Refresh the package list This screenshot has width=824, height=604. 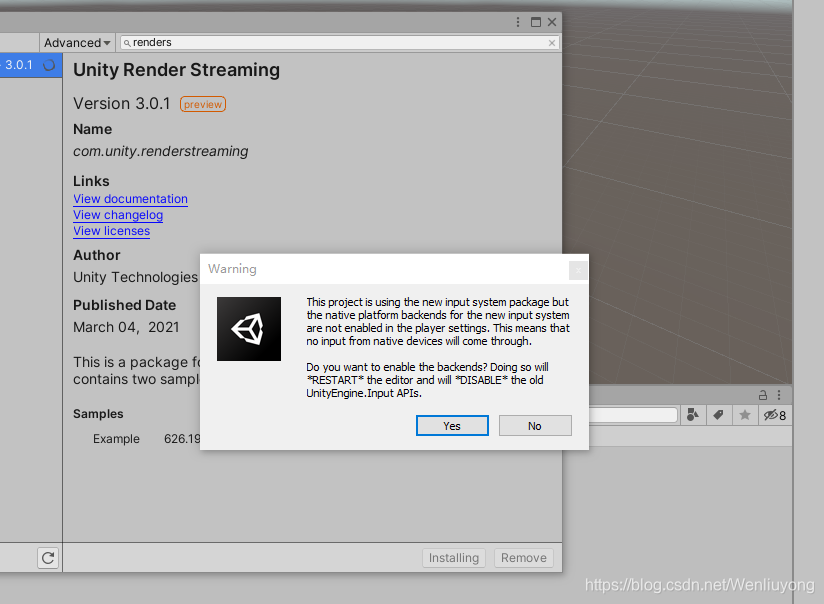(x=48, y=558)
